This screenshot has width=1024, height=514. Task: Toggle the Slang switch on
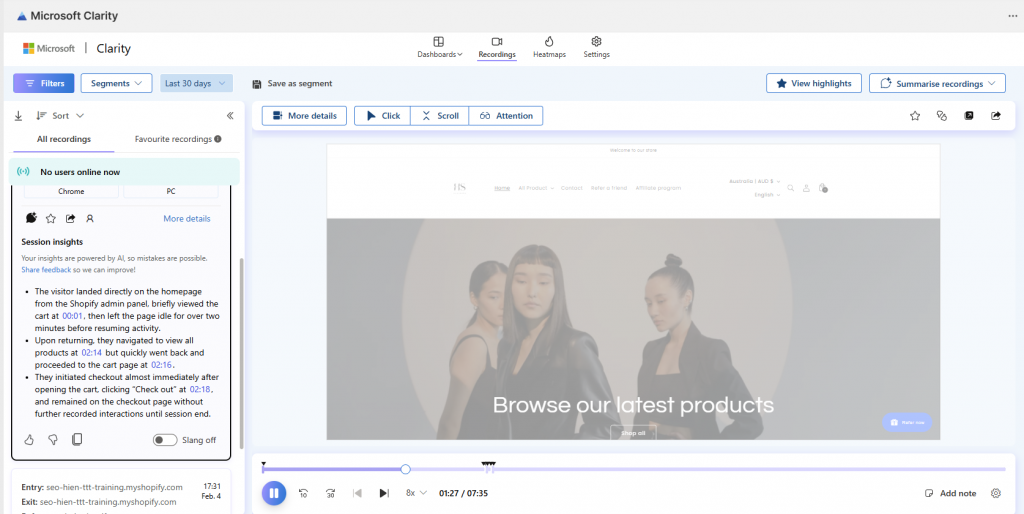click(x=165, y=440)
